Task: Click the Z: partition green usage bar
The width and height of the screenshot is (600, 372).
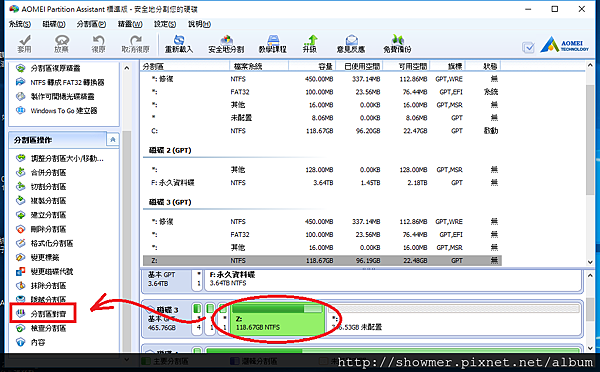Action: pyautogui.click(x=277, y=308)
